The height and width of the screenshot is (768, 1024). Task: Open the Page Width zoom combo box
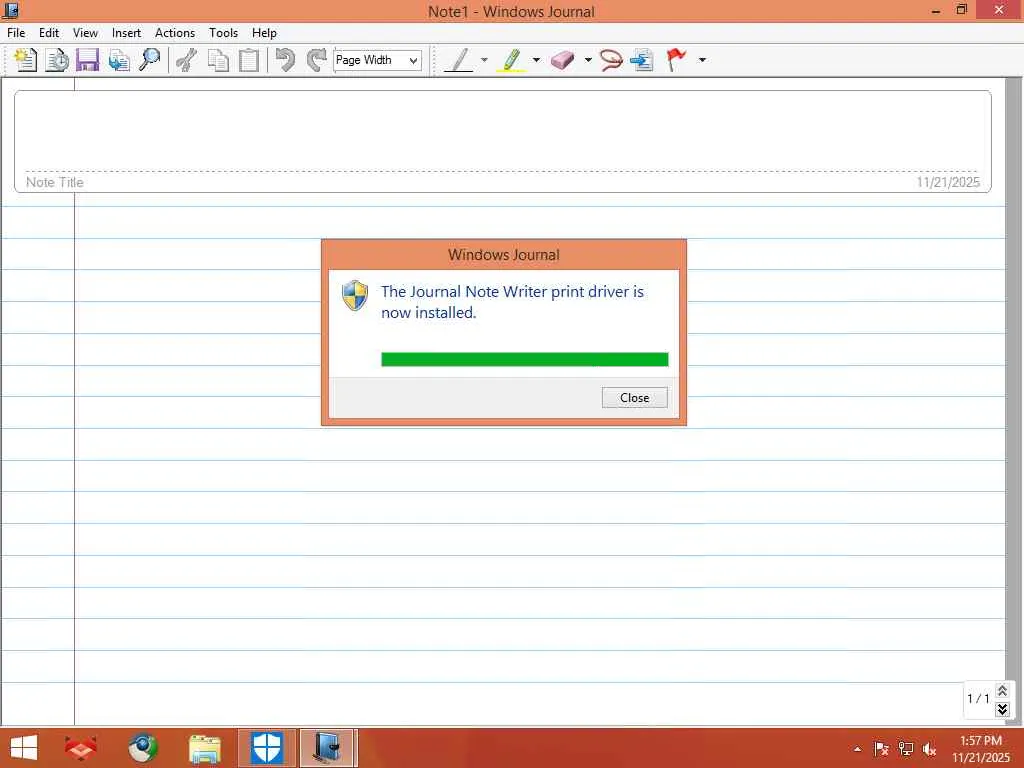[377, 60]
